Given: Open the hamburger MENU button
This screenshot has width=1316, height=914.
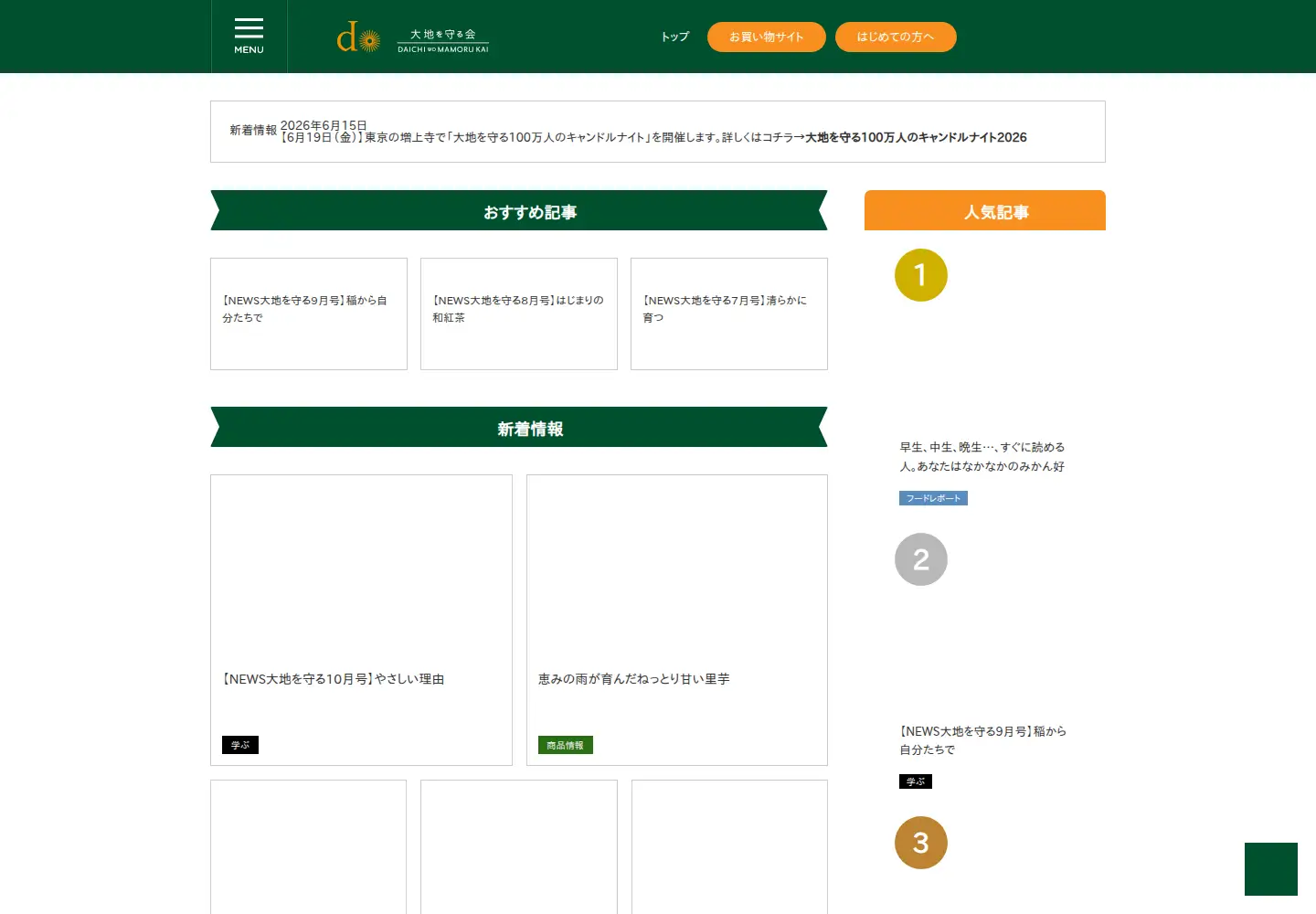Looking at the screenshot, I should point(249,37).
